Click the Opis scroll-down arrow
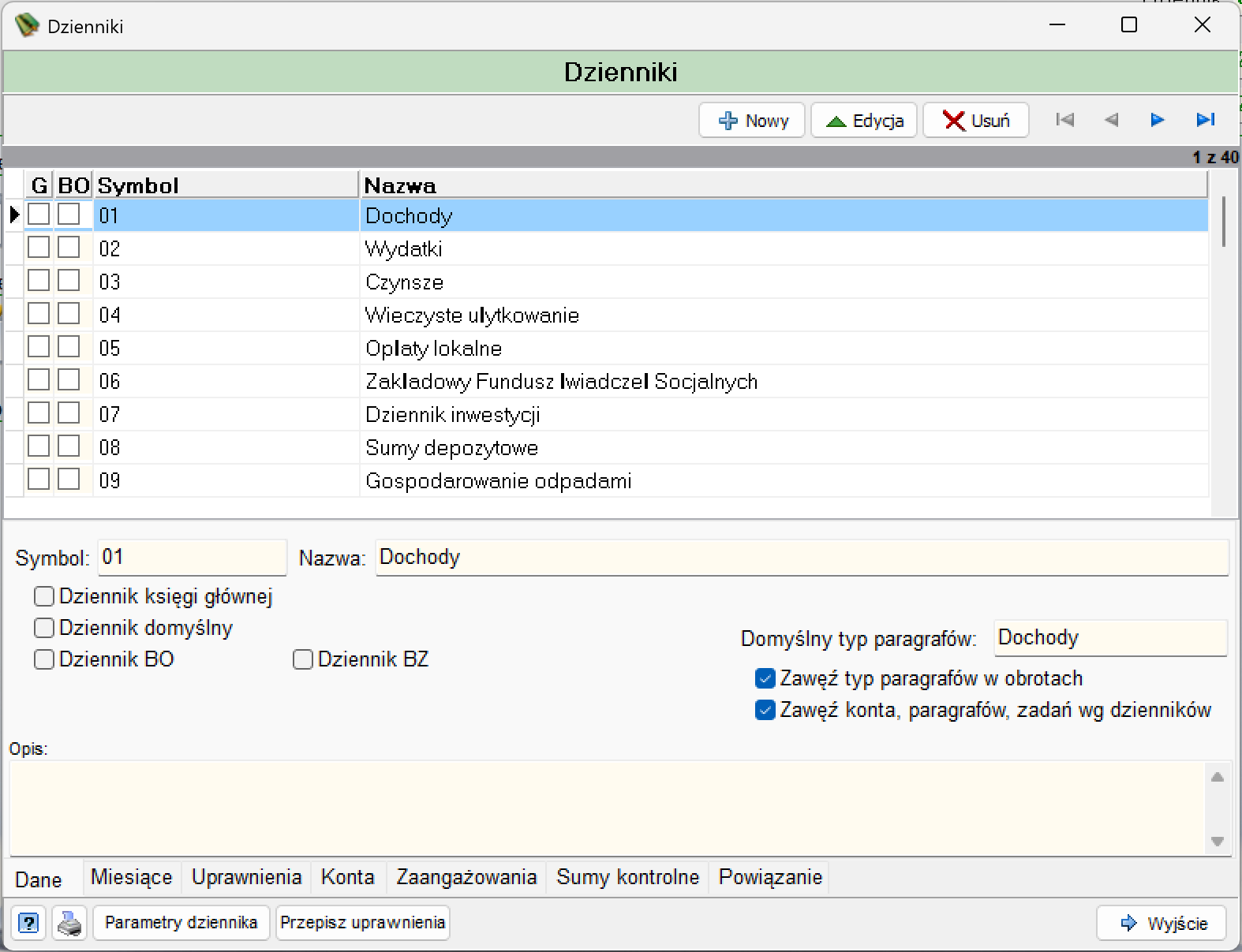This screenshot has height=952, width=1242. tap(1218, 841)
